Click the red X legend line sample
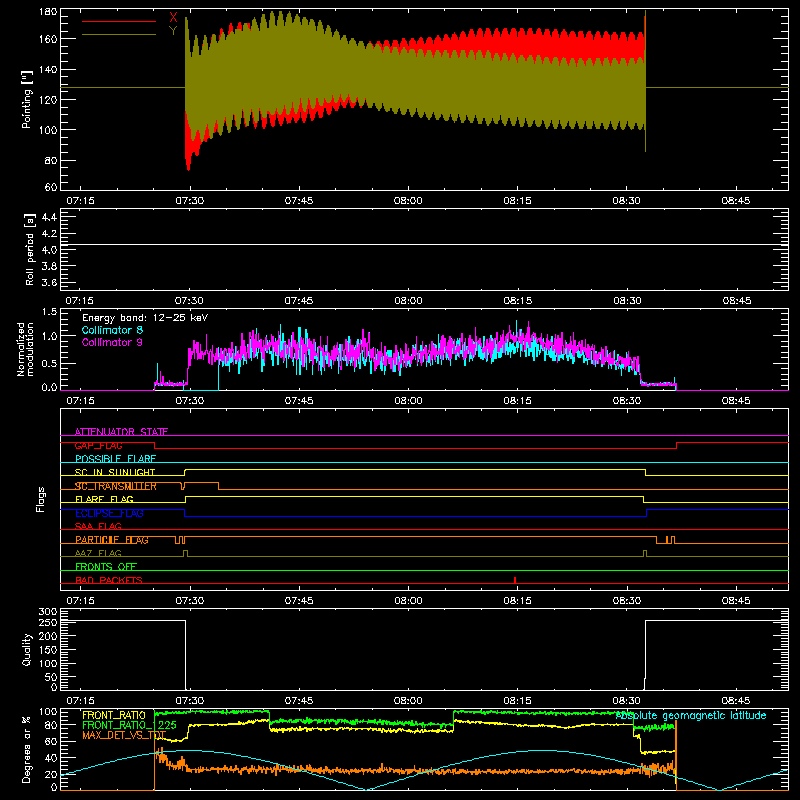The image size is (800, 800). coord(119,21)
